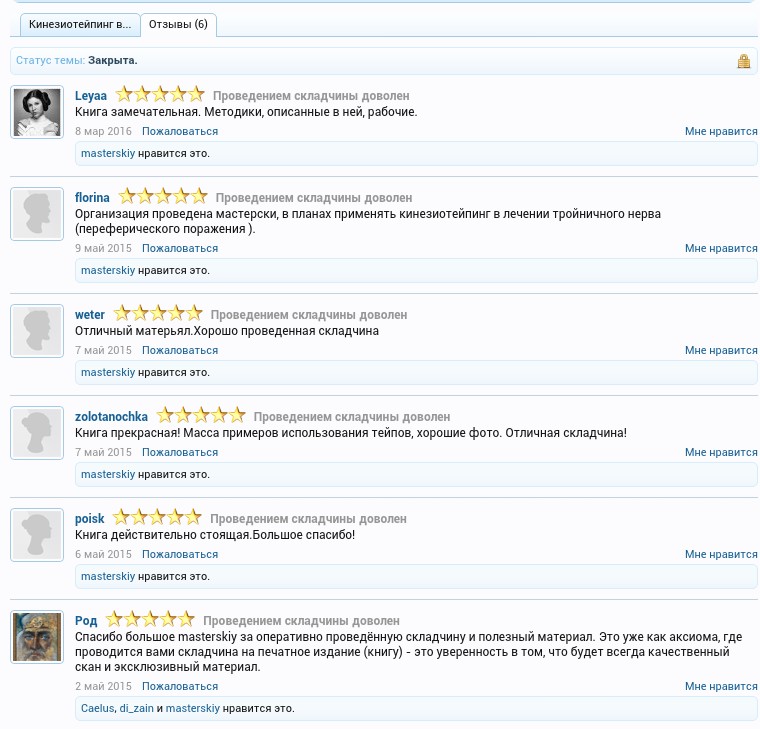Viewport: 760px width, 729px height.
Task: Click the star rating on zolotanochka's review
Action: (x=201, y=416)
